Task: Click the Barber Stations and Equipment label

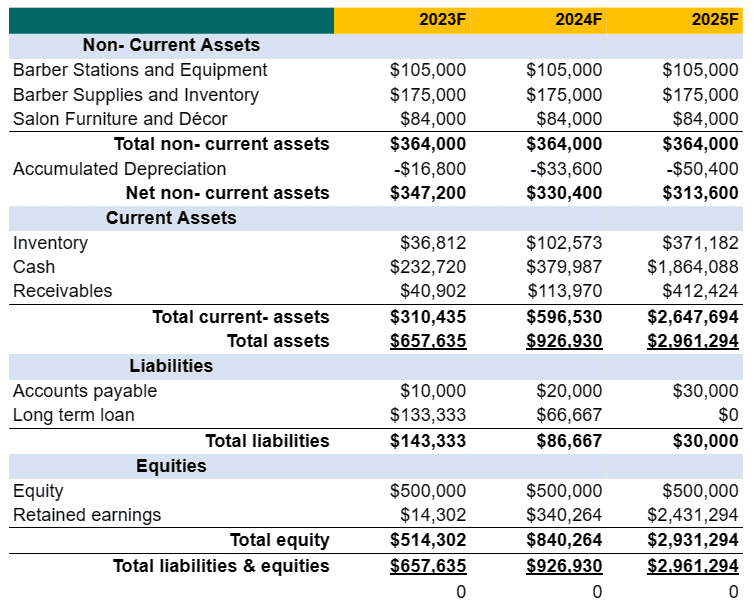Action: pos(140,70)
